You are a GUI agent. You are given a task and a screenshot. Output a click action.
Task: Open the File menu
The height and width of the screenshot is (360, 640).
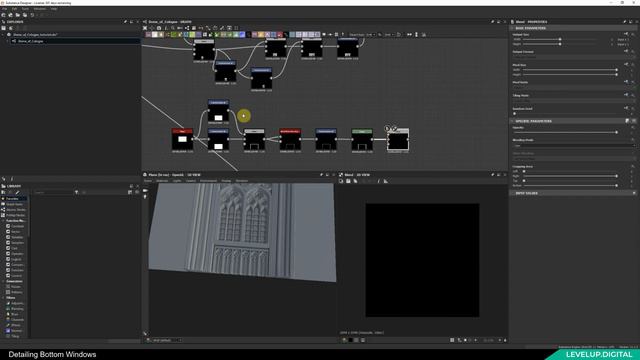coord(4,9)
